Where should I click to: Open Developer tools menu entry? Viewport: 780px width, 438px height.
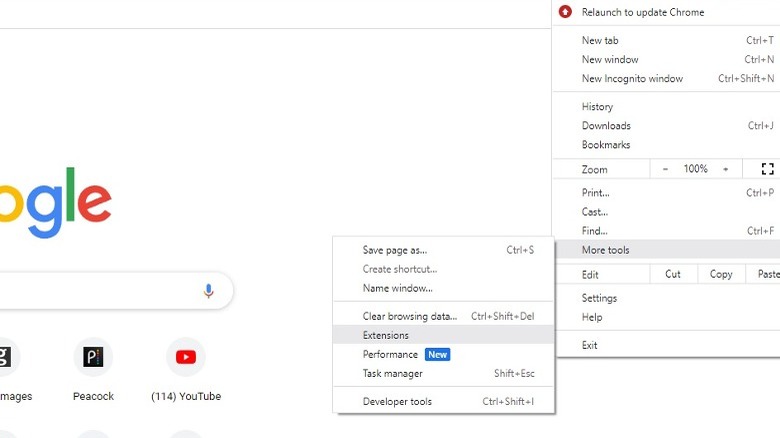[x=397, y=402]
